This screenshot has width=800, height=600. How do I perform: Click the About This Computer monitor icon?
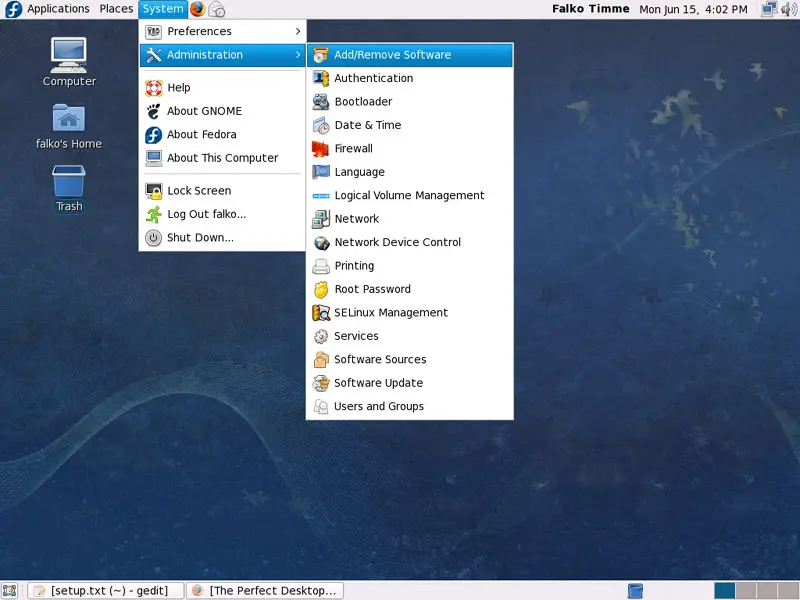click(x=154, y=158)
